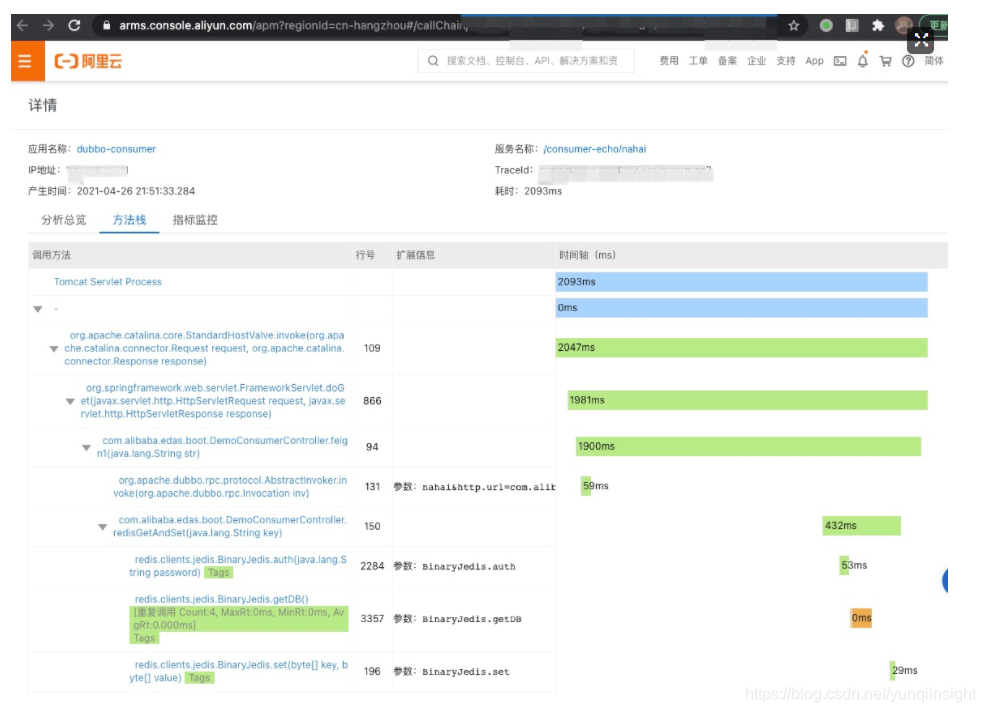Image resolution: width=986 pixels, height=712 pixels.
Task: Click the BinaryJedis.auth method link
Action: 238,565
